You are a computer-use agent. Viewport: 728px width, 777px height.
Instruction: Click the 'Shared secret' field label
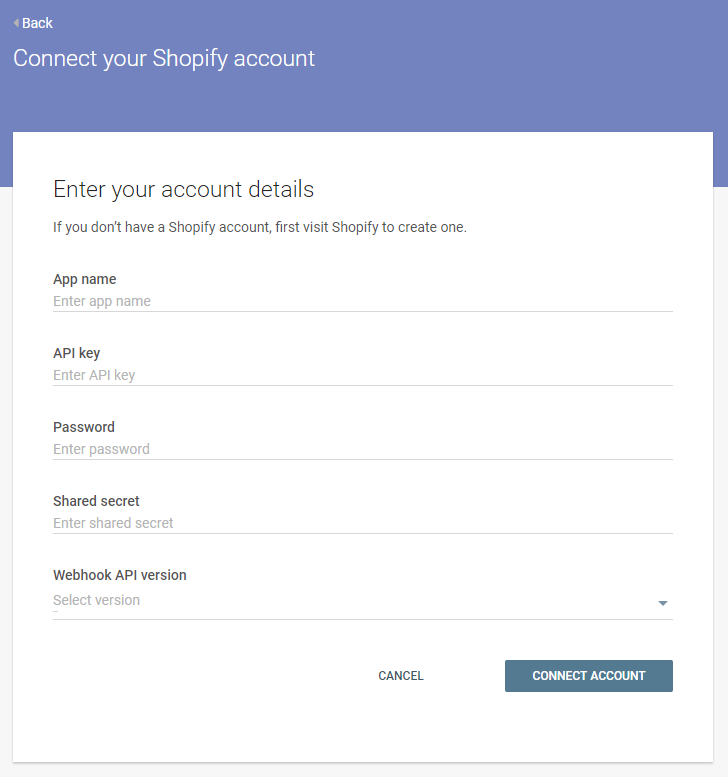pos(96,501)
